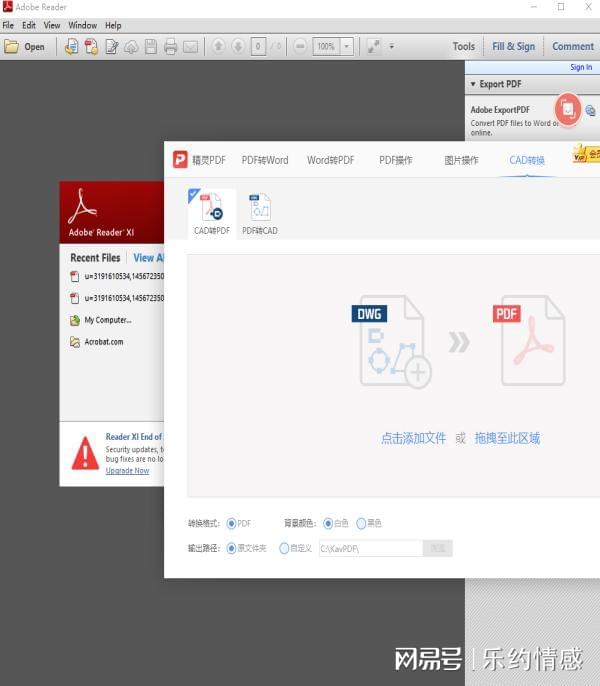Click the My Computer icon in Recent Files

pos(75,320)
